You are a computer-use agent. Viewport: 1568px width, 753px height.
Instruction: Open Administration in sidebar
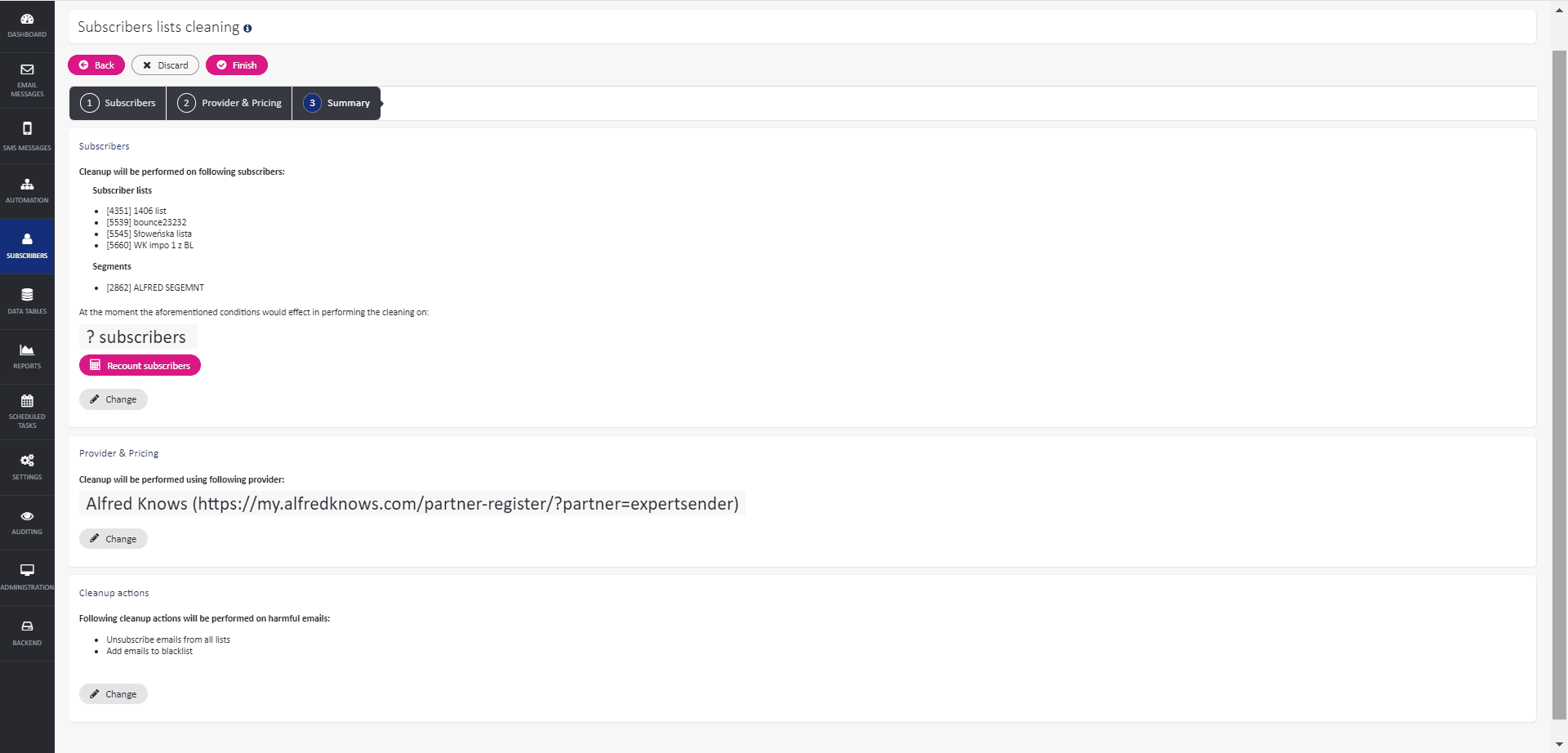(x=27, y=571)
